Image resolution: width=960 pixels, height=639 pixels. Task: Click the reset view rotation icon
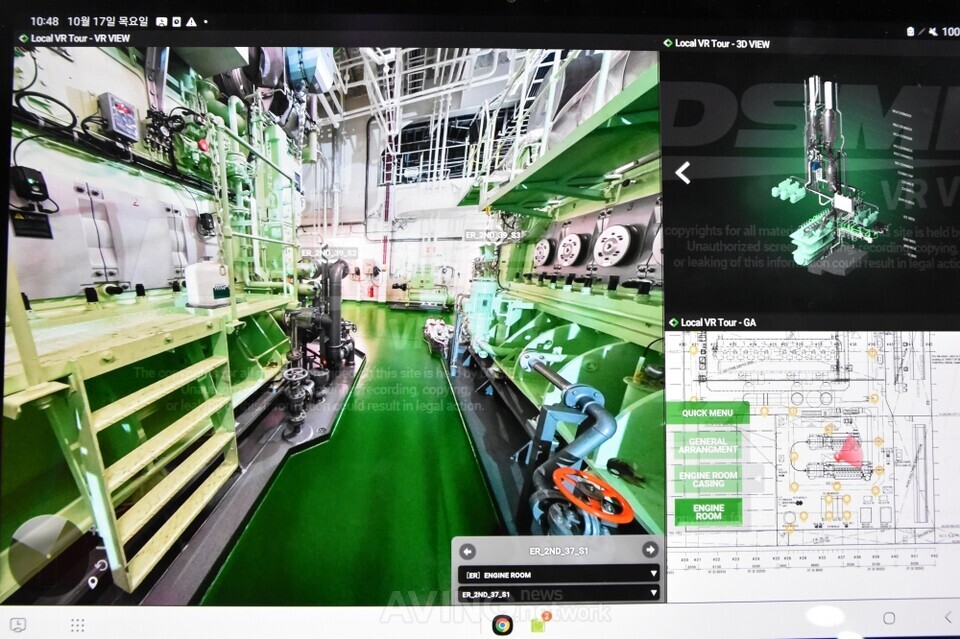pos(101,565)
